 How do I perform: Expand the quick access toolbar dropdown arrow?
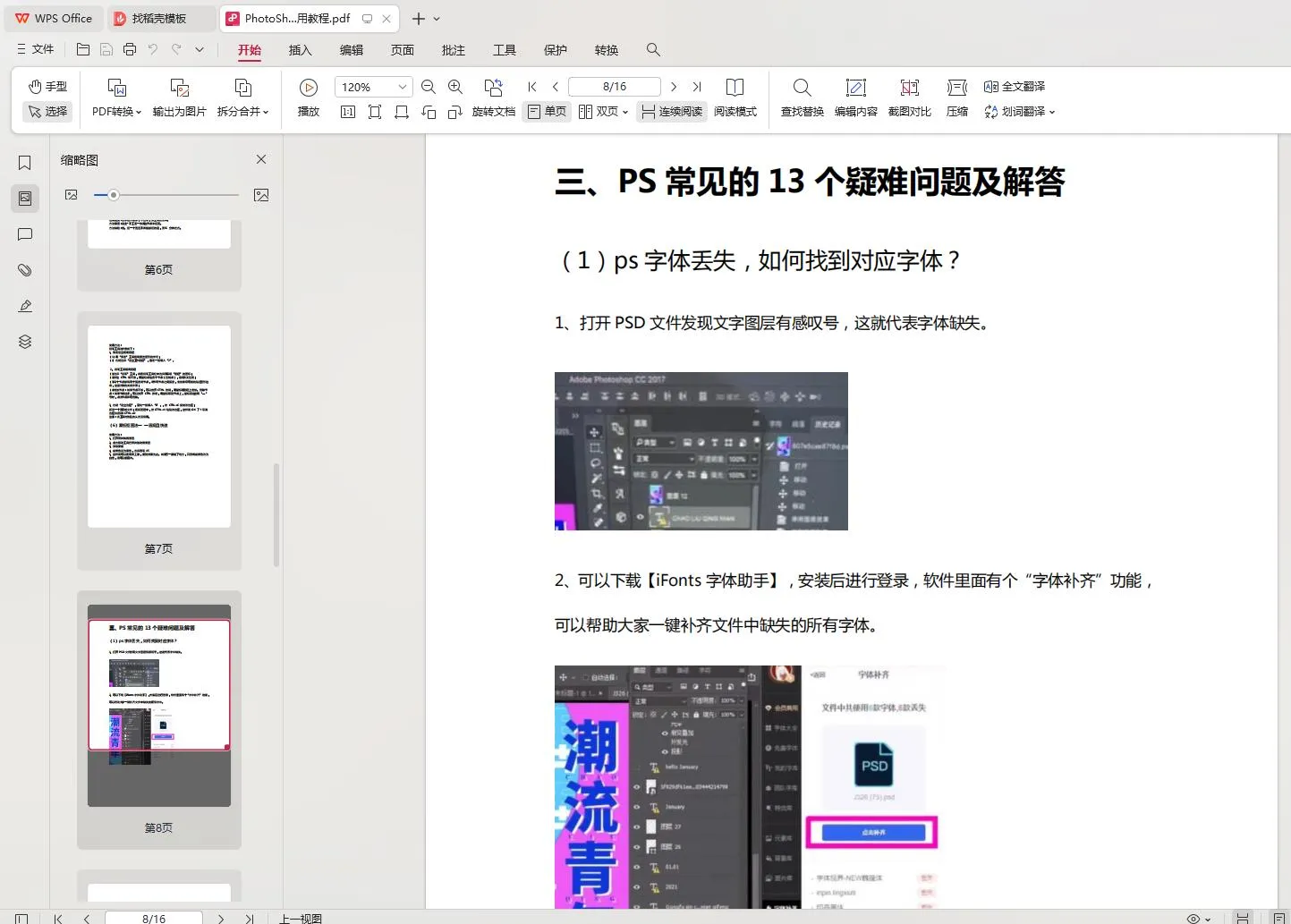click(x=200, y=49)
